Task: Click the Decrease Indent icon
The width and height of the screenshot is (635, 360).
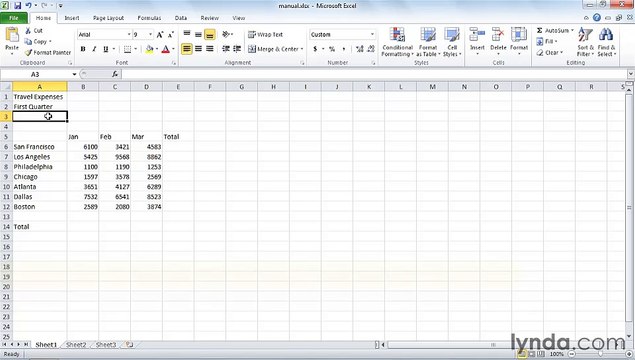Action: [226, 49]
